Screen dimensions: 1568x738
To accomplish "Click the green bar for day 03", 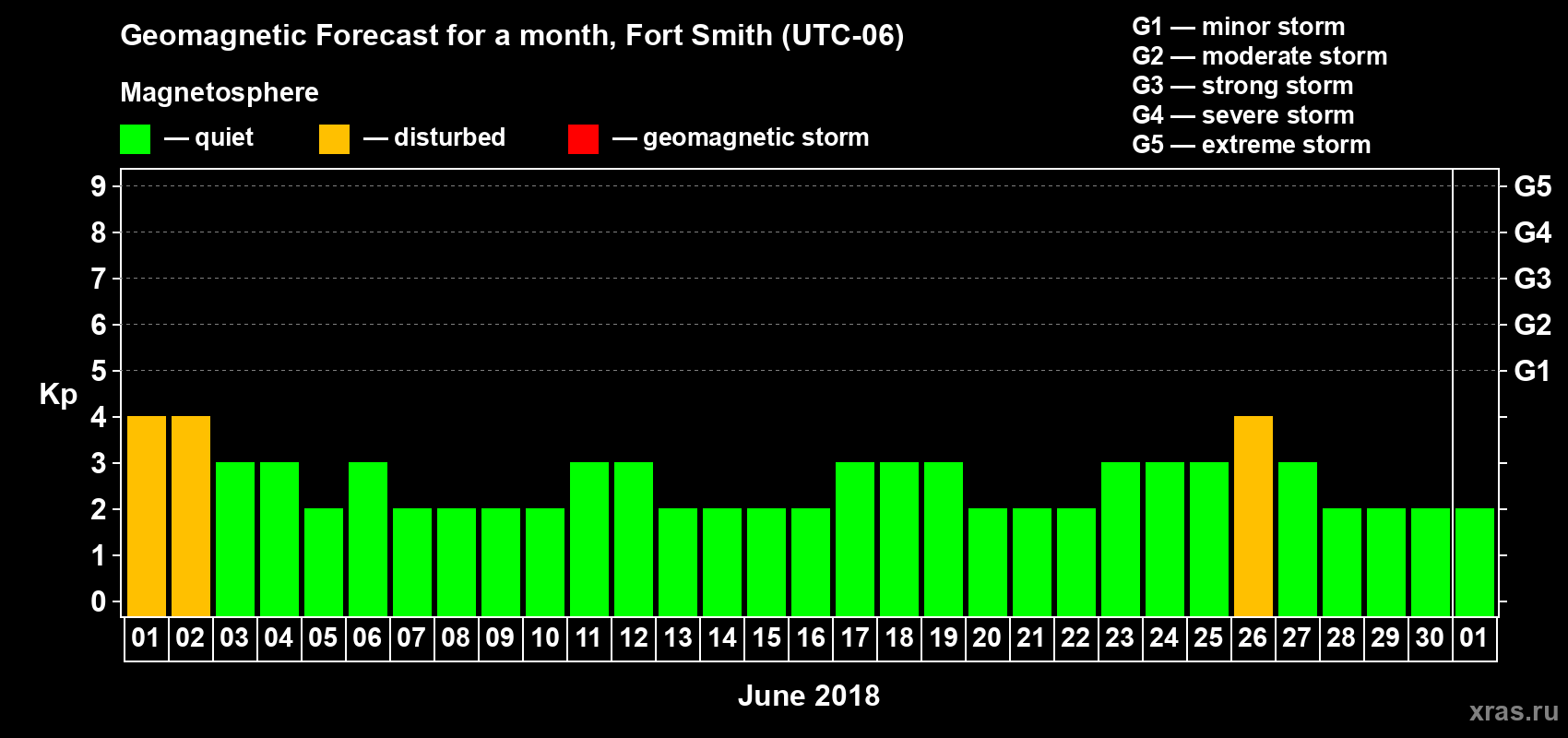I will (x=235, y=539).
